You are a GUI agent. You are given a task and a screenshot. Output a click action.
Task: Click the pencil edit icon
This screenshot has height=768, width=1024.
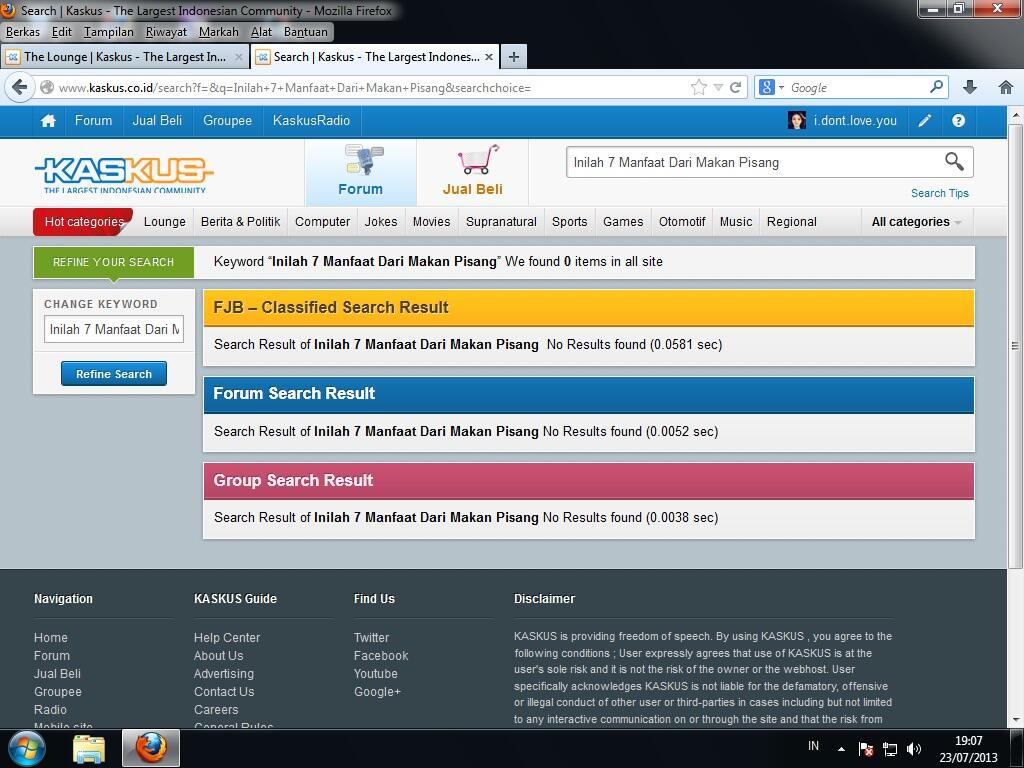pos(925,121)
